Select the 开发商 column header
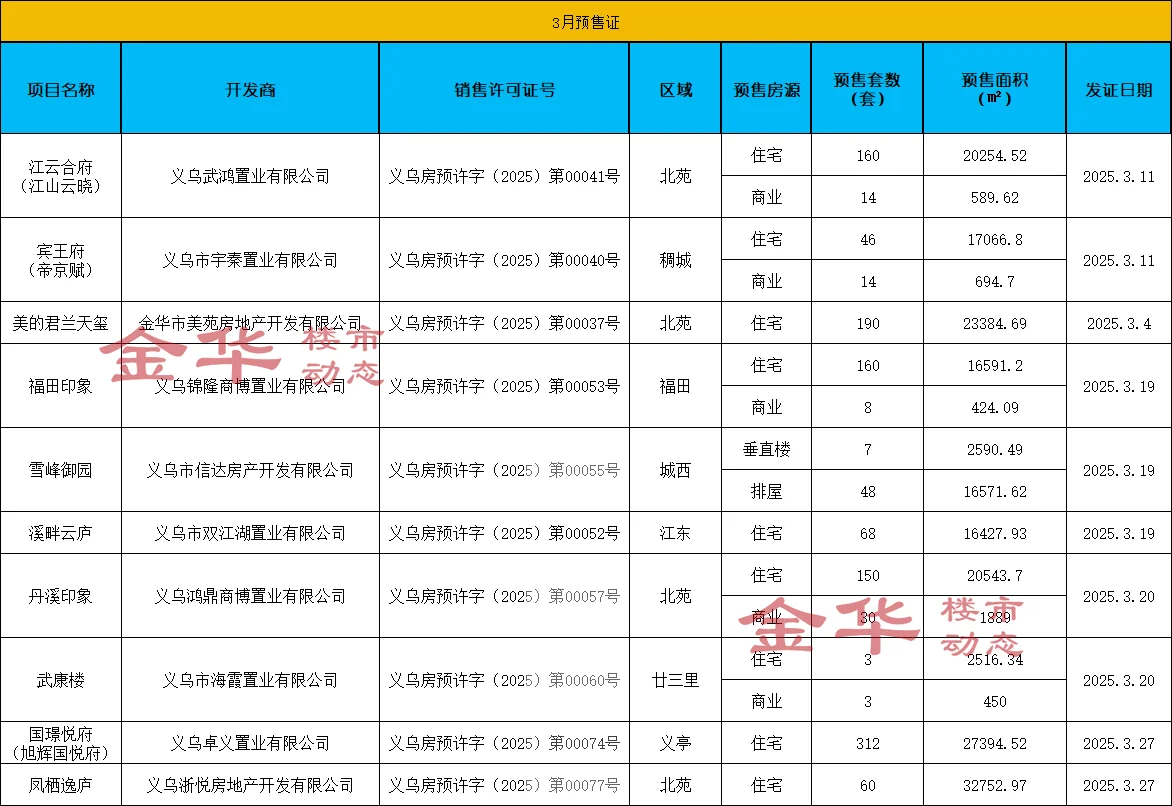 (250, 89)
